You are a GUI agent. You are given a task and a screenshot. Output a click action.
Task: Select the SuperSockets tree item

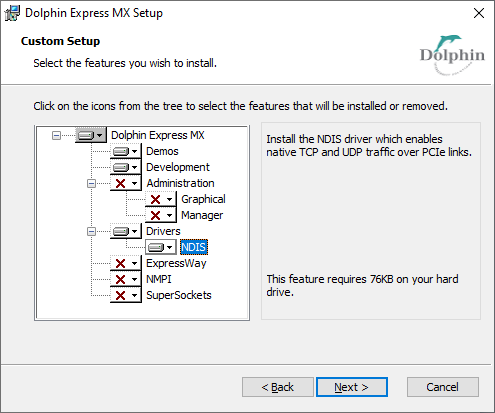[x=179, y=295]
